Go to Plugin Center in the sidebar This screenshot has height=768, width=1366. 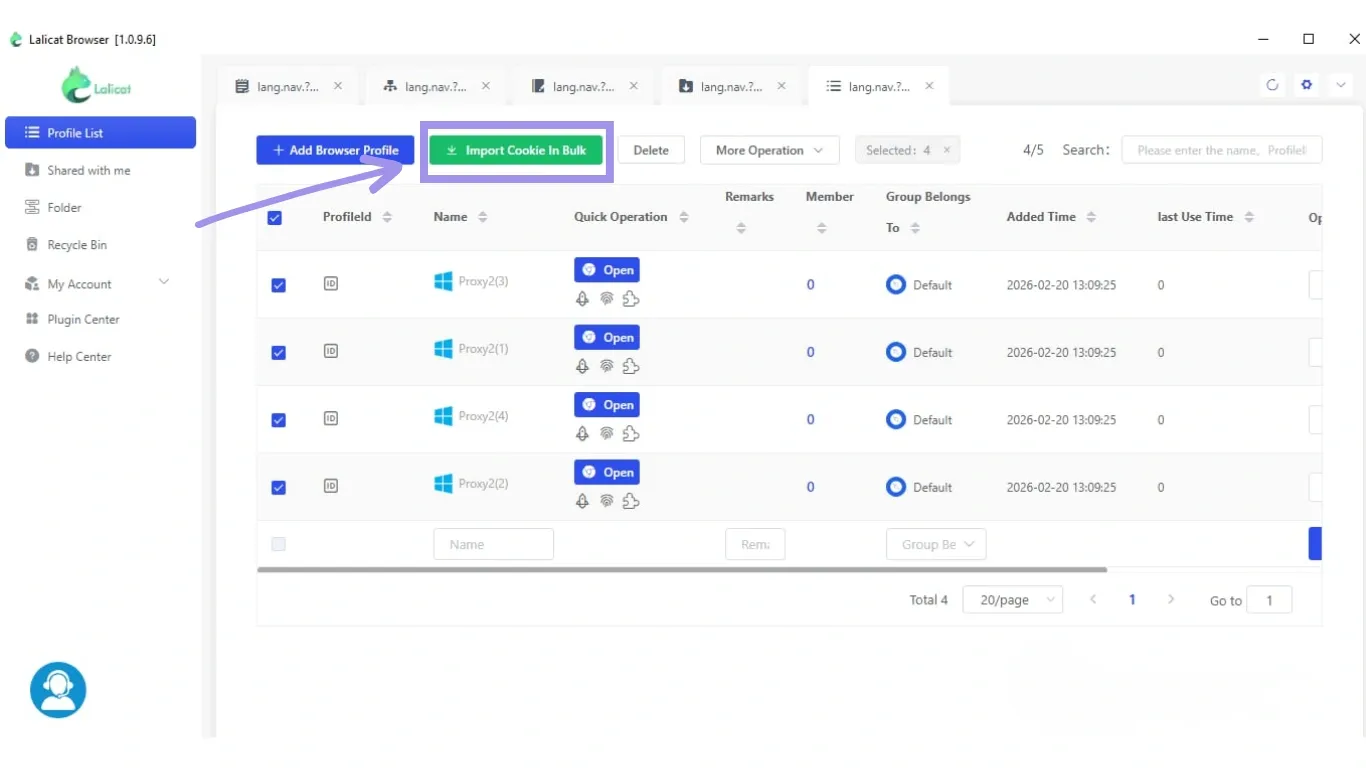pyautogui.click(x=83, y=320)
